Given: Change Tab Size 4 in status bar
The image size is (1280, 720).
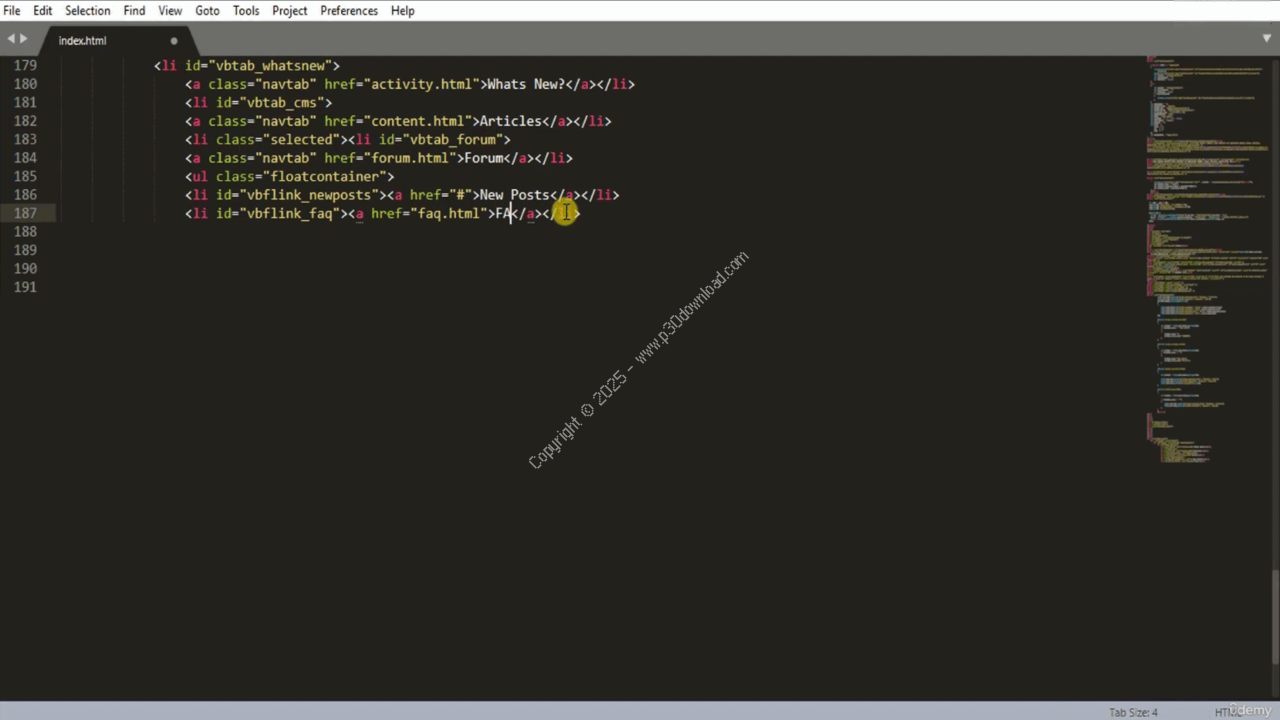Looking at the screenshot, I should [1133, 712].
